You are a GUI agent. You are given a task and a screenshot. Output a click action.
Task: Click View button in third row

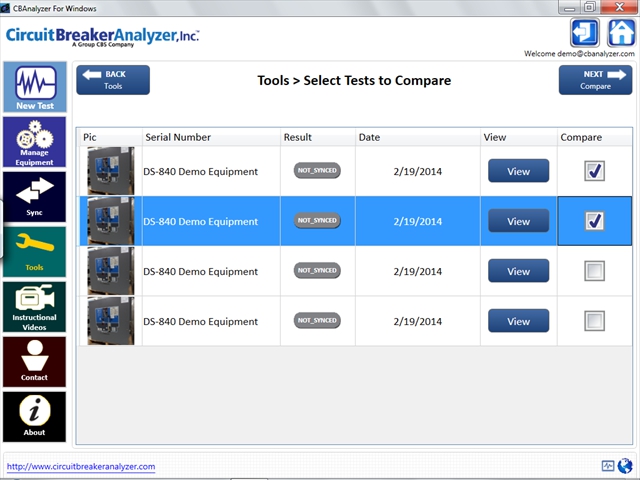518,271
